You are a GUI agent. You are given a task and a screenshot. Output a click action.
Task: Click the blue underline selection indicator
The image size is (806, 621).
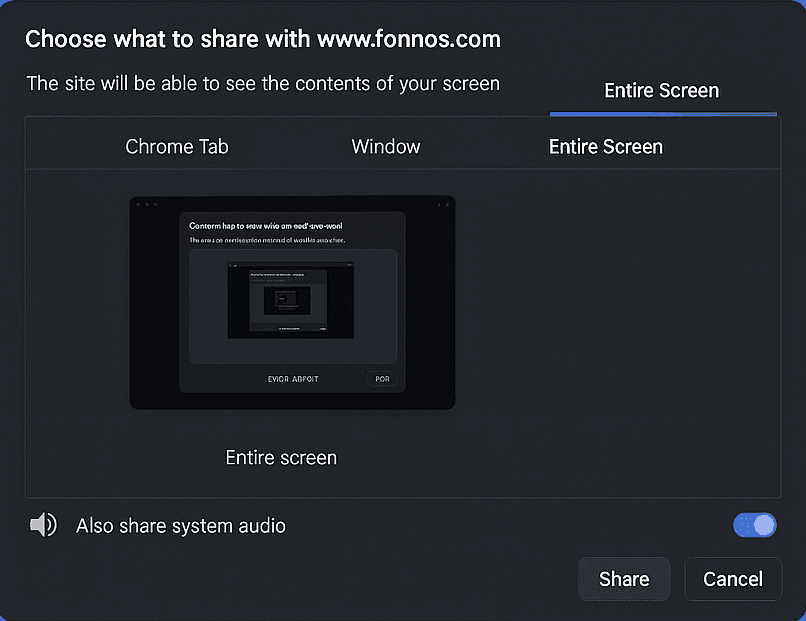pyautogui.click(x=663, y=114)
